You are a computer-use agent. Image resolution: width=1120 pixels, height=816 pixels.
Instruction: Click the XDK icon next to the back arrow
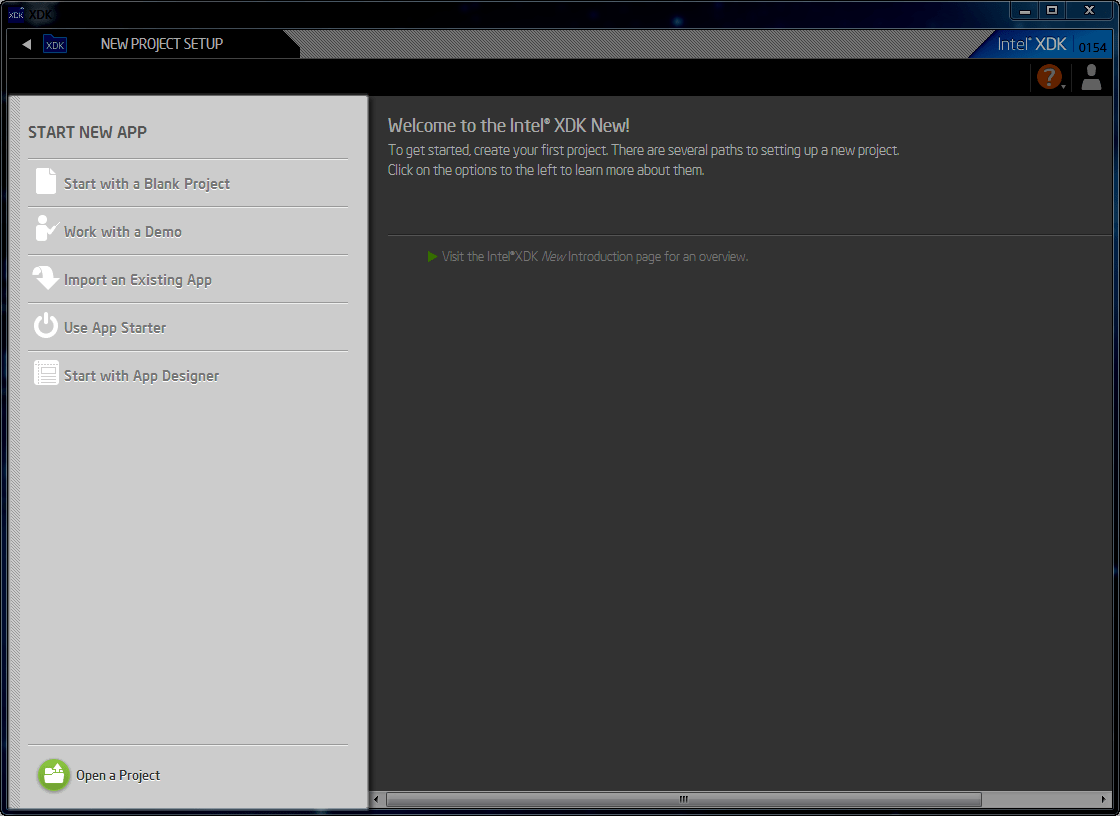point(55,44)
